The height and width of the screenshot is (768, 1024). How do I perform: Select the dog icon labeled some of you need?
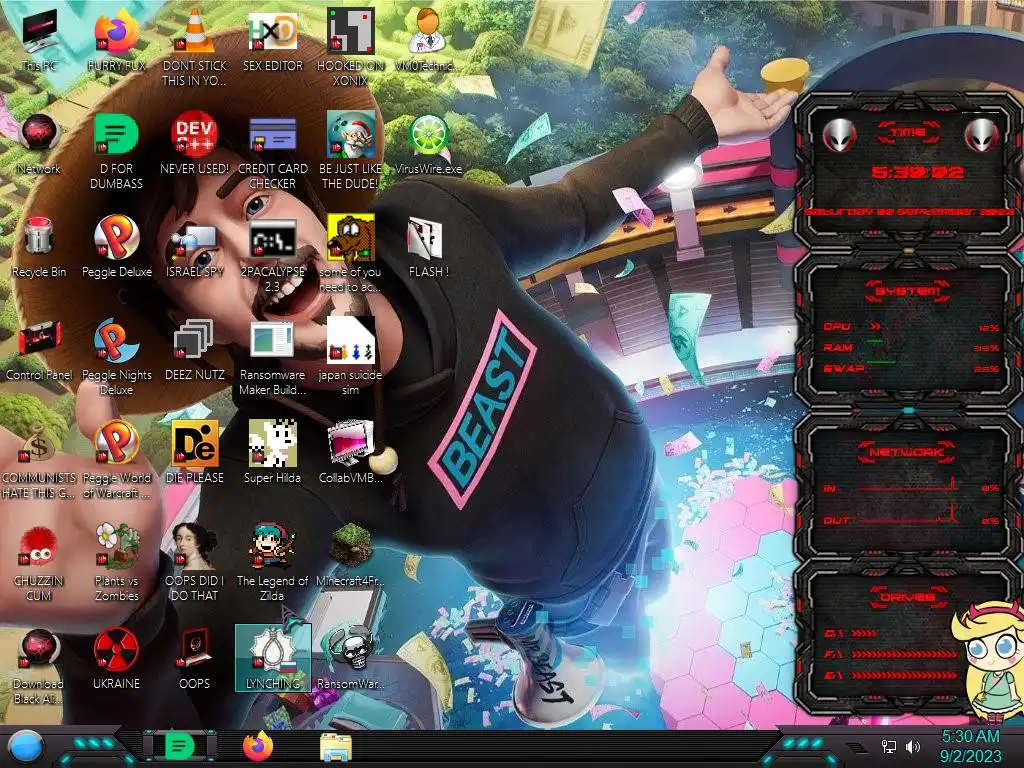tap(350, 253)
